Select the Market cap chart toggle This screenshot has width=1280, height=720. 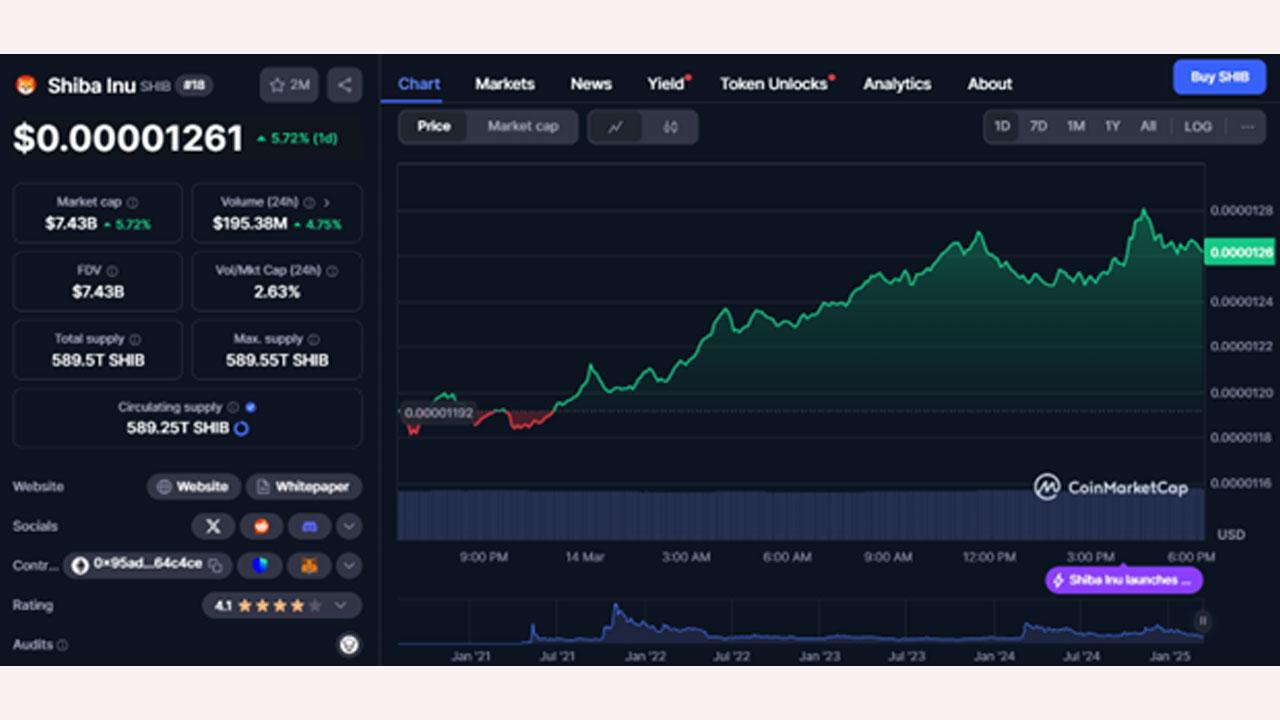point(522,126)
